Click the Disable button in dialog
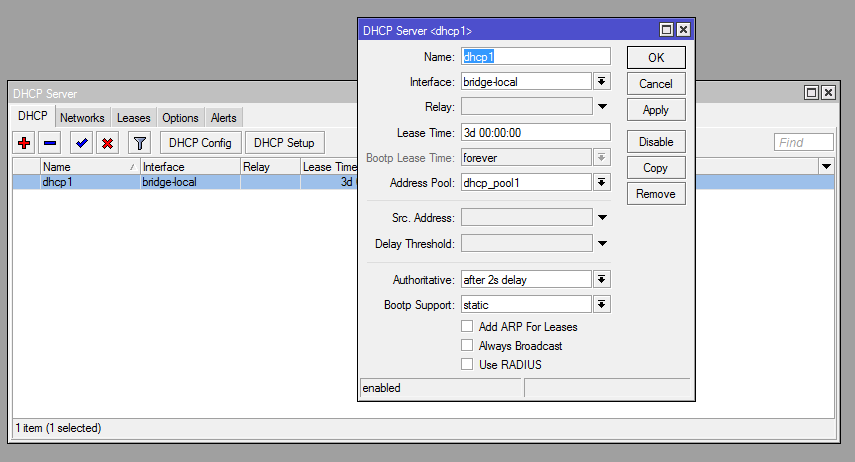855x462 pixels. click(x=656, y=142)
